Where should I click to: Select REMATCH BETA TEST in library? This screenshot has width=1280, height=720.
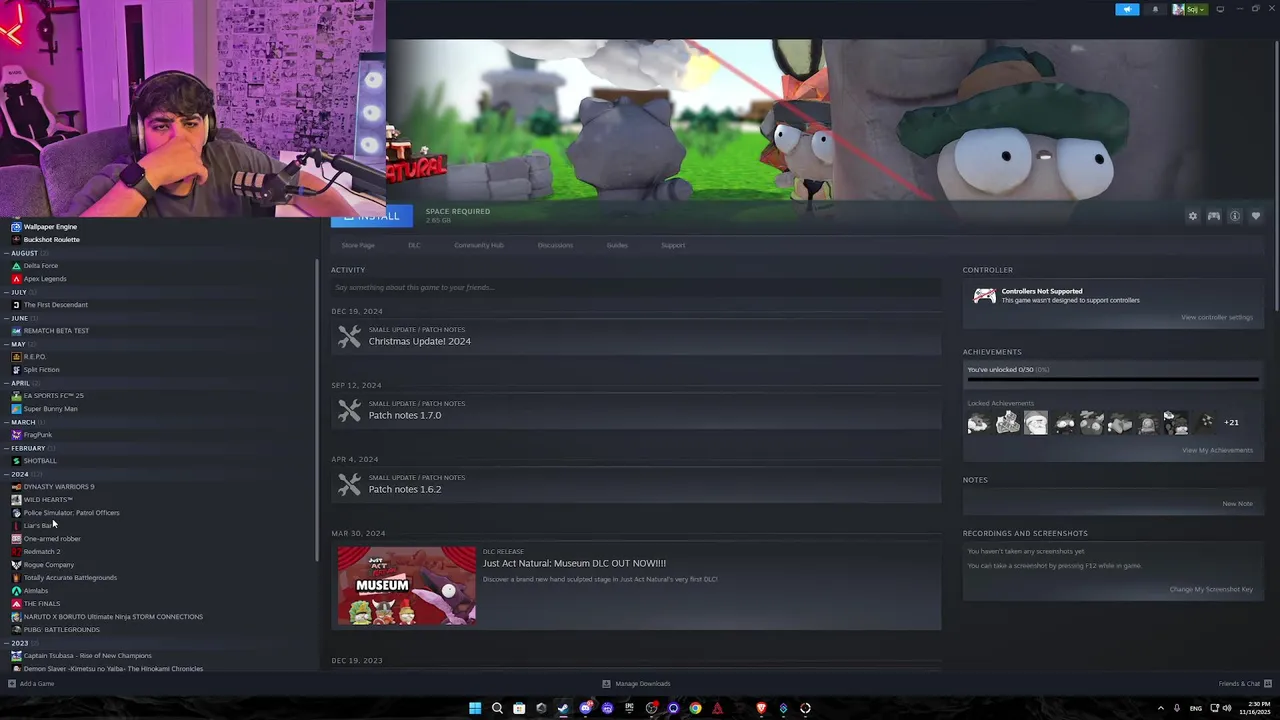(x=56, y=331)
